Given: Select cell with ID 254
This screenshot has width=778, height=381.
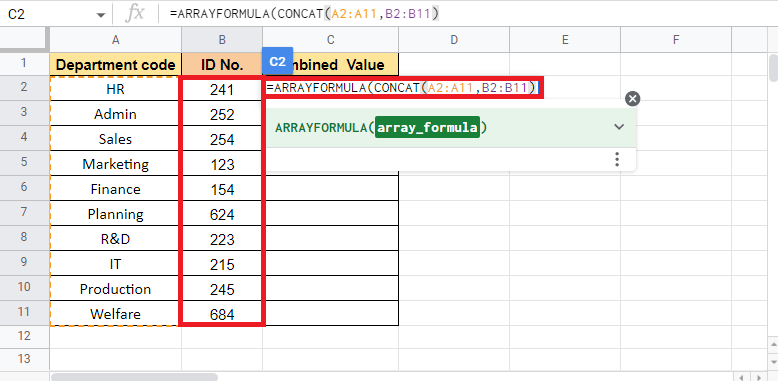Looking at the screenshot, I should coord(222,139).
